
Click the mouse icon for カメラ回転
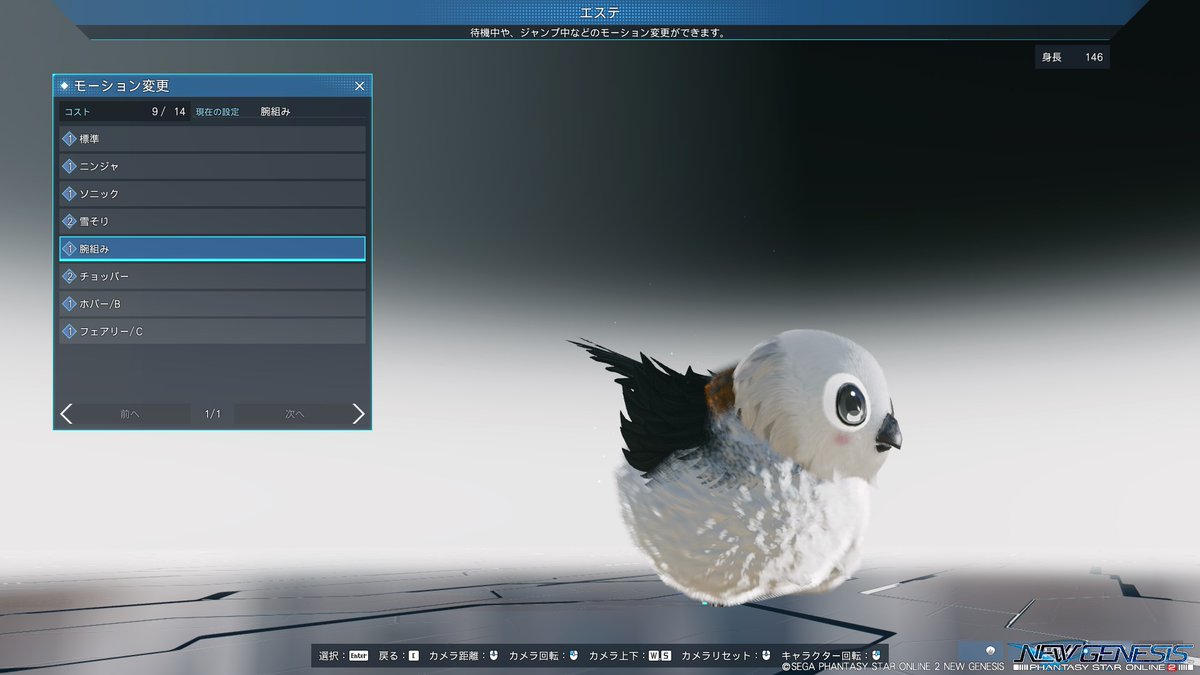point(574,656)
